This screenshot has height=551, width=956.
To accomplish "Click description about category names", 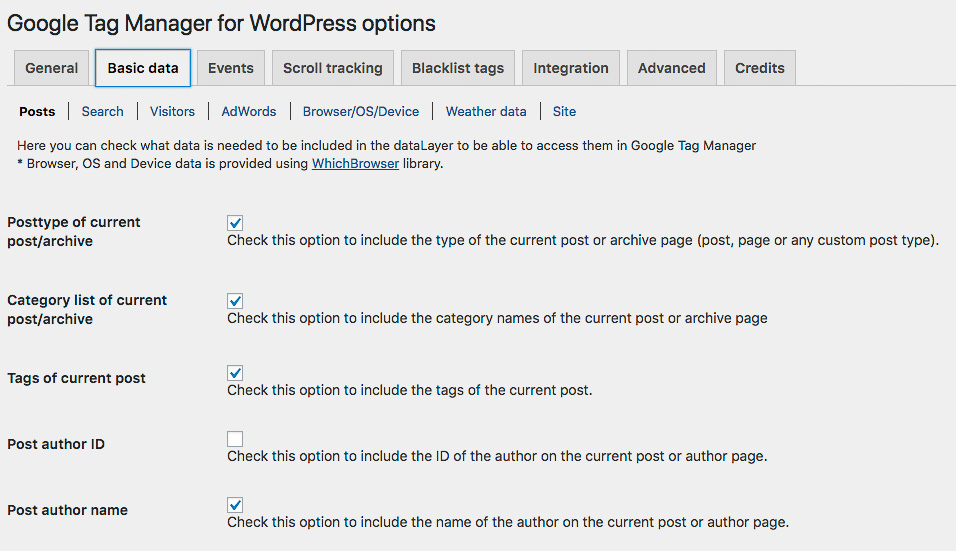I will pos(498,318).
